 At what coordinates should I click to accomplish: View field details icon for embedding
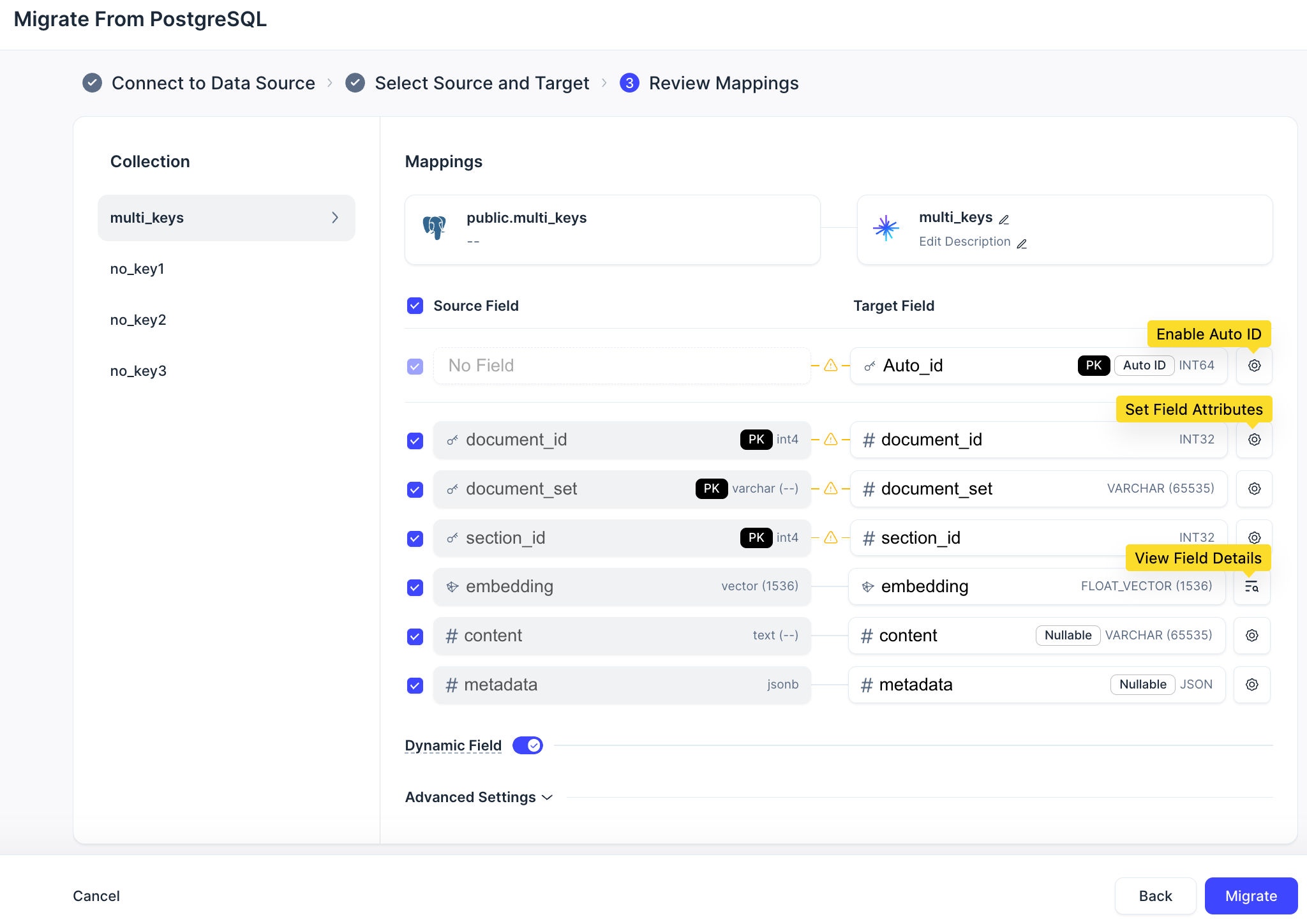[1251, 586]
